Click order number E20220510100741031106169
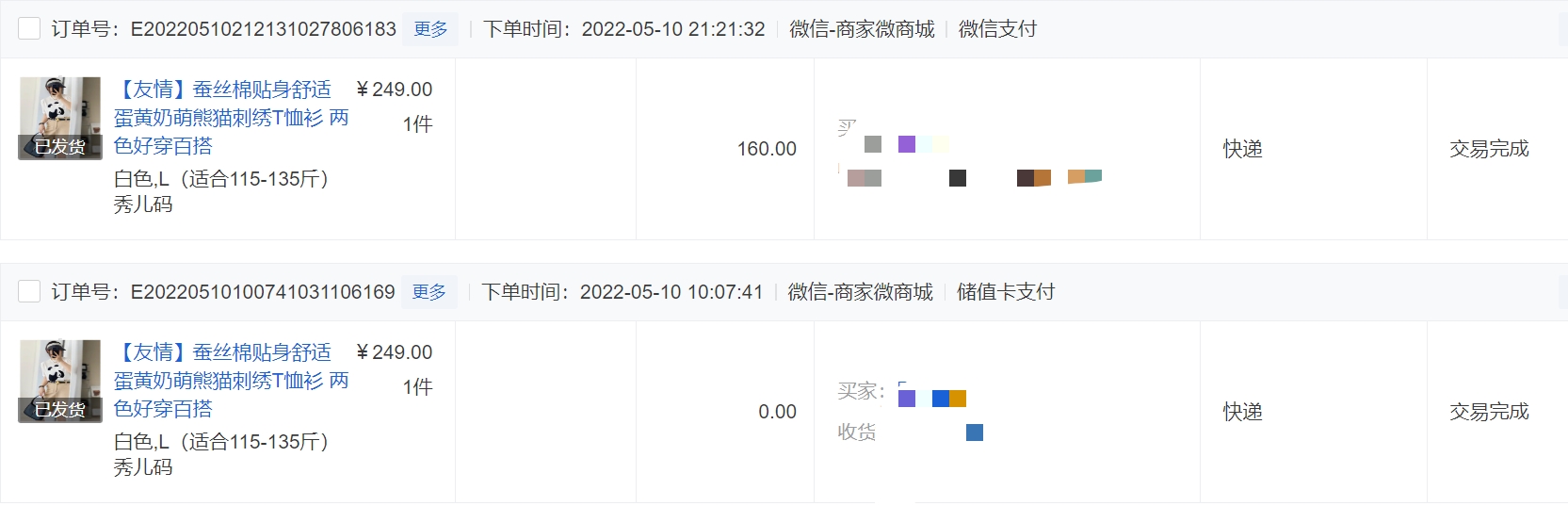 [262, 292]
